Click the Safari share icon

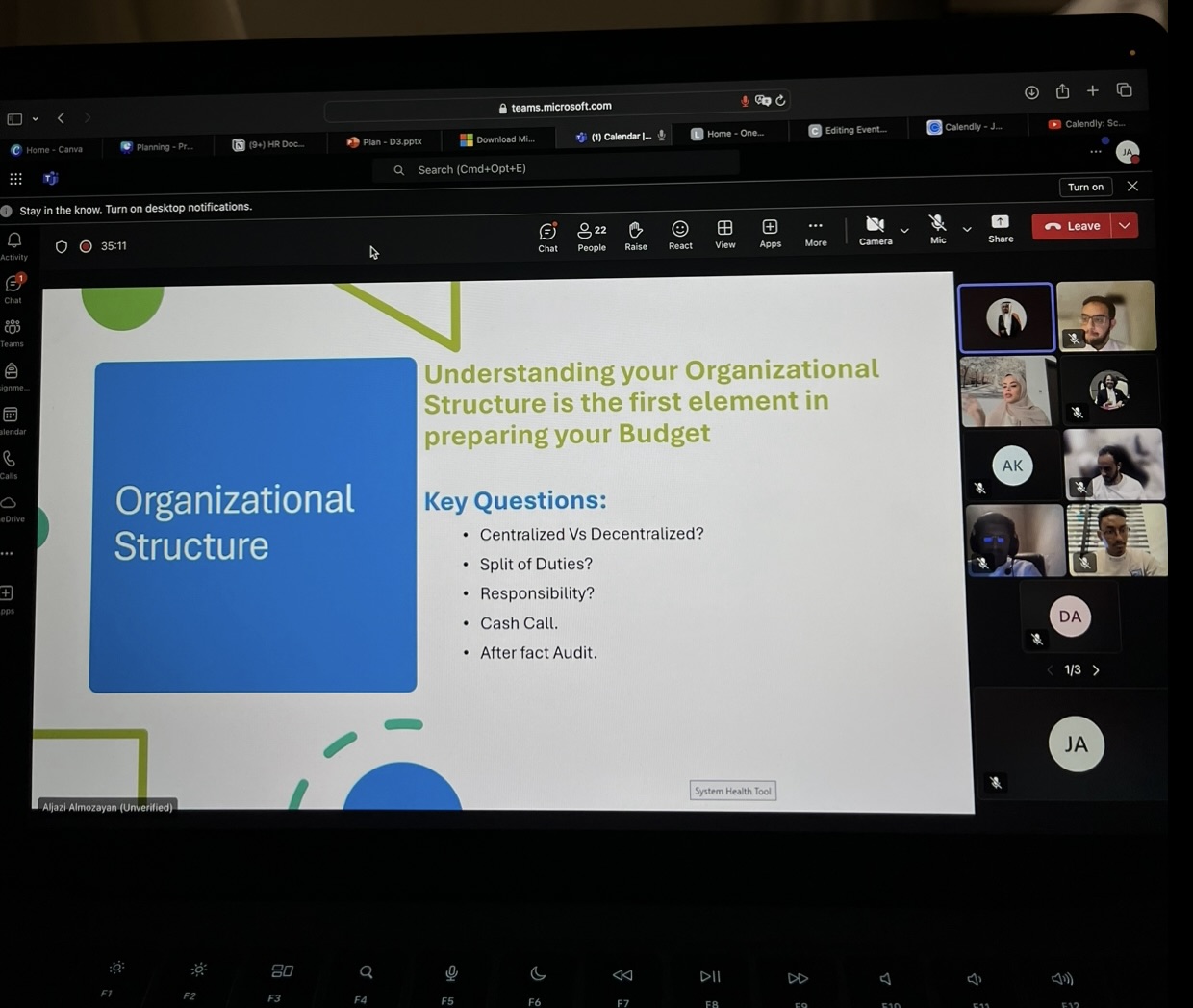[1062, 91]
